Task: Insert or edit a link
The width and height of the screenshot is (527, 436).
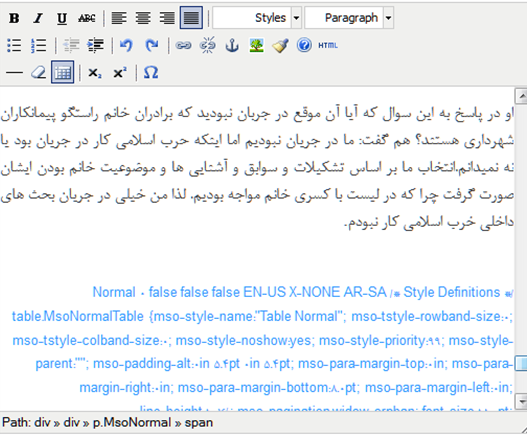Action: point(184,45)
